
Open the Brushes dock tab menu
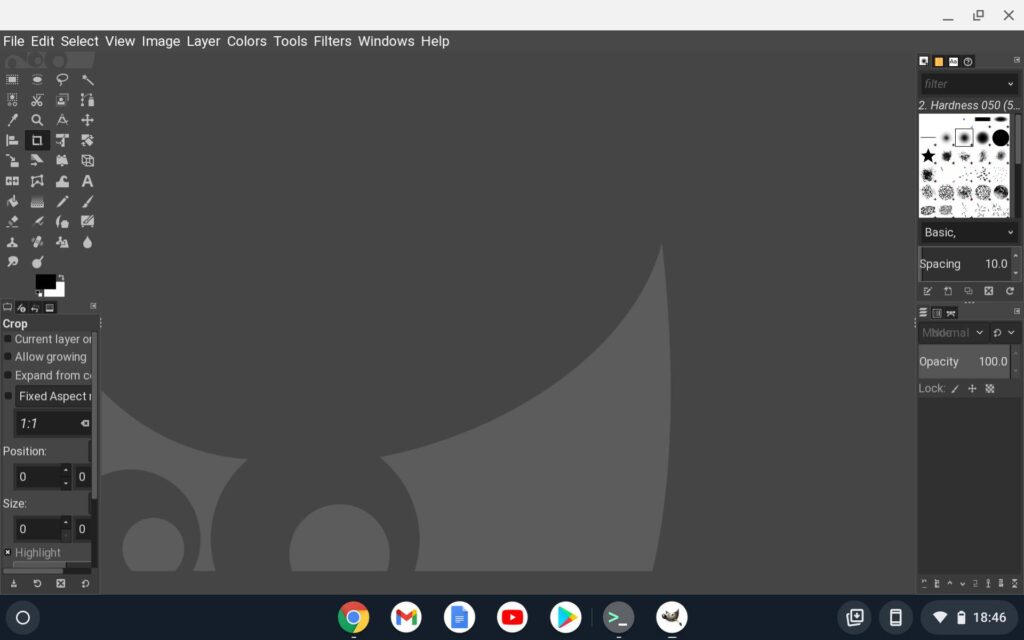pos(1017,60)
